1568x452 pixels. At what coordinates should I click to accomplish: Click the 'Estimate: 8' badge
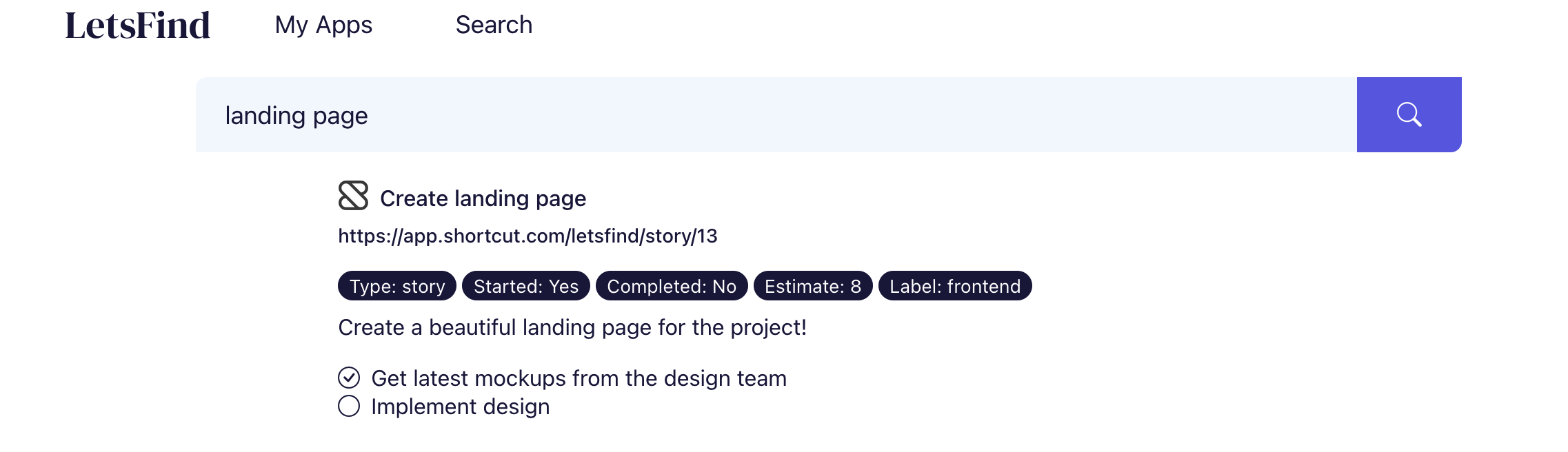812,287
